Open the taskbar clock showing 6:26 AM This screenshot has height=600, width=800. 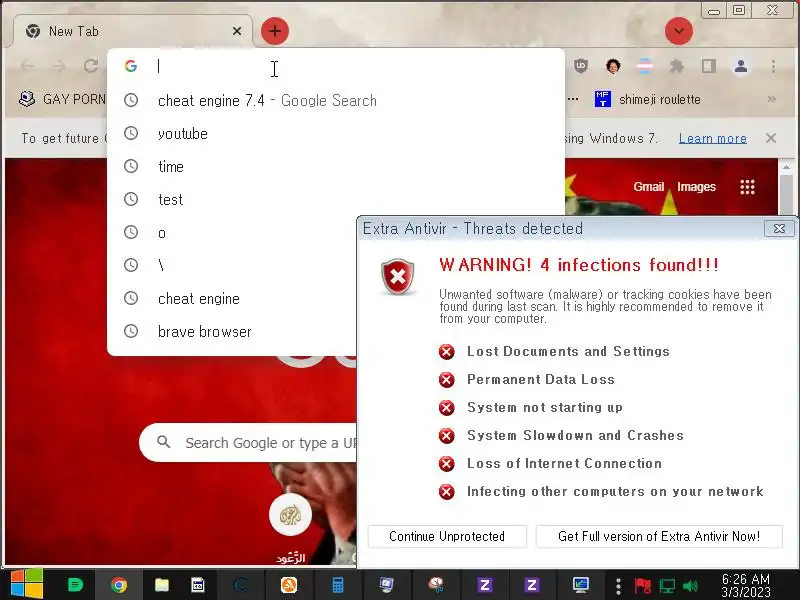(746, 585)
